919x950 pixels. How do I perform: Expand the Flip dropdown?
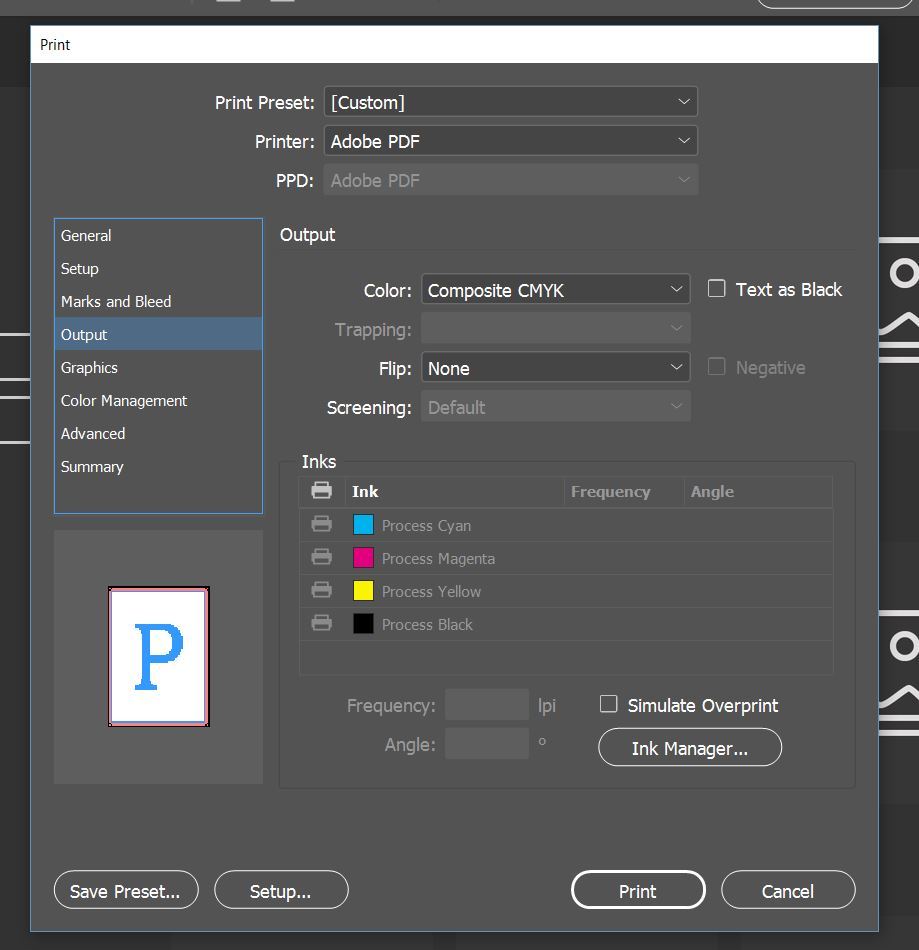556,368
